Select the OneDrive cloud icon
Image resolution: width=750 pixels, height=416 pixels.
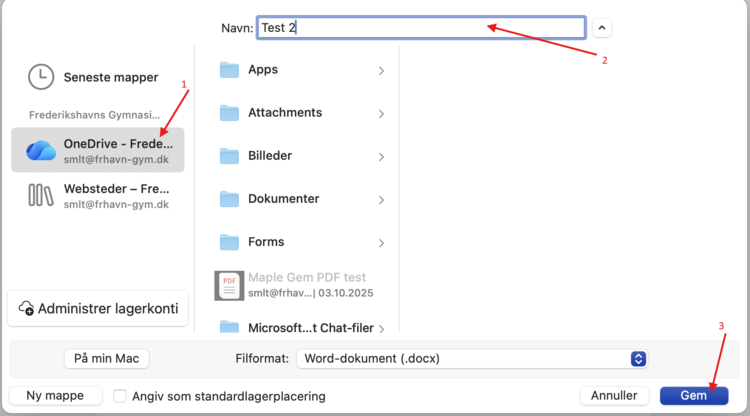coord(41,150)
